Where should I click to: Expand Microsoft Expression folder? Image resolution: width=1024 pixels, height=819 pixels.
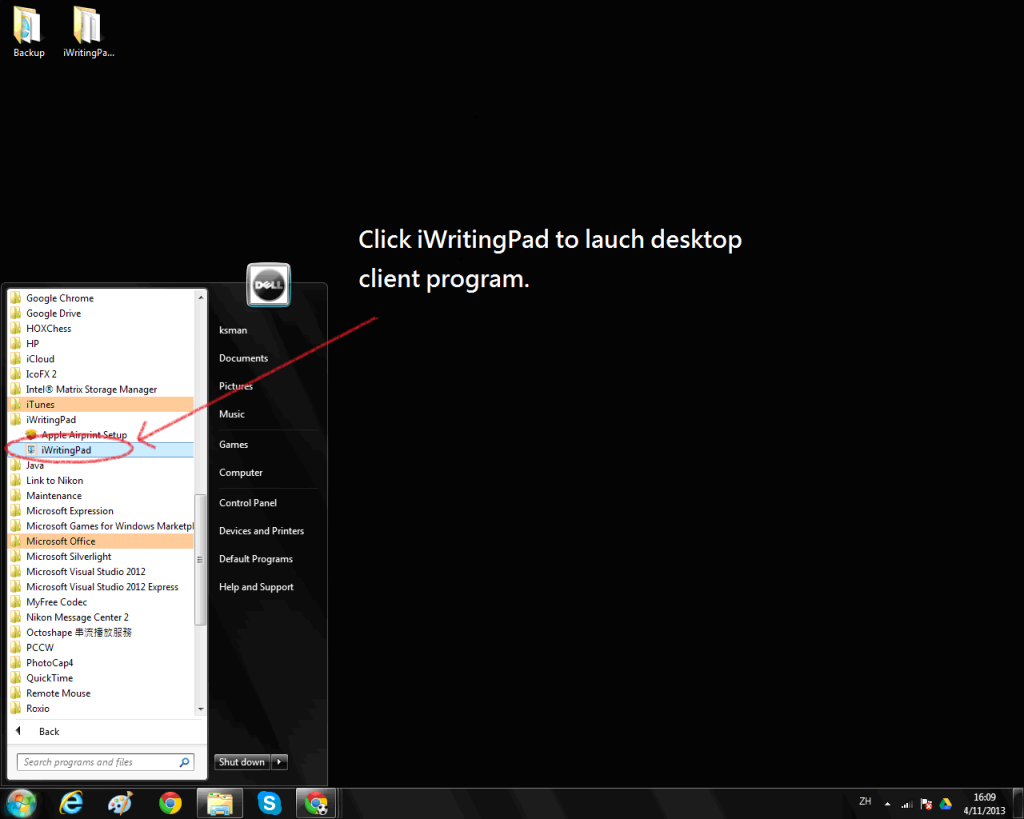101,511
